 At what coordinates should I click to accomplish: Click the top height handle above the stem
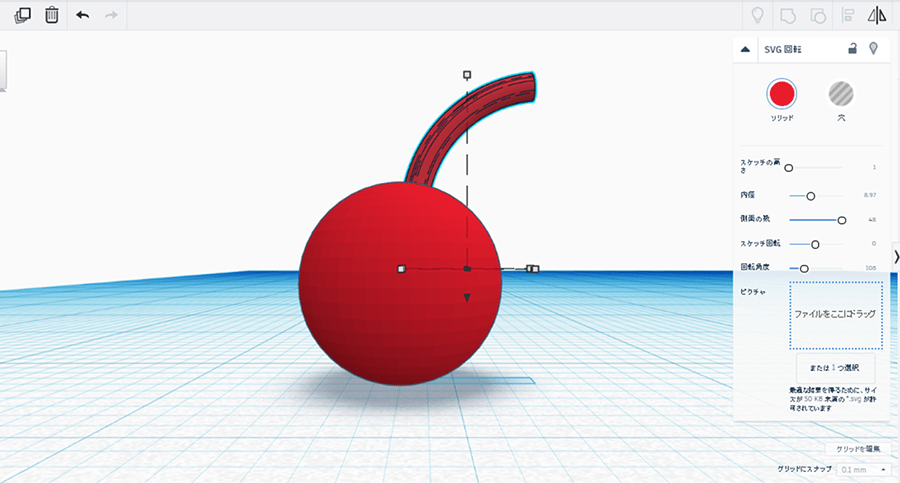pyautogui.click(x=467, y=75)
